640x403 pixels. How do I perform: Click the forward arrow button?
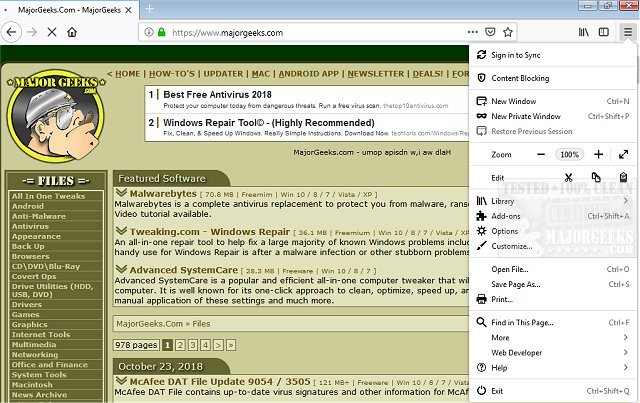click(x=32, y=32)
